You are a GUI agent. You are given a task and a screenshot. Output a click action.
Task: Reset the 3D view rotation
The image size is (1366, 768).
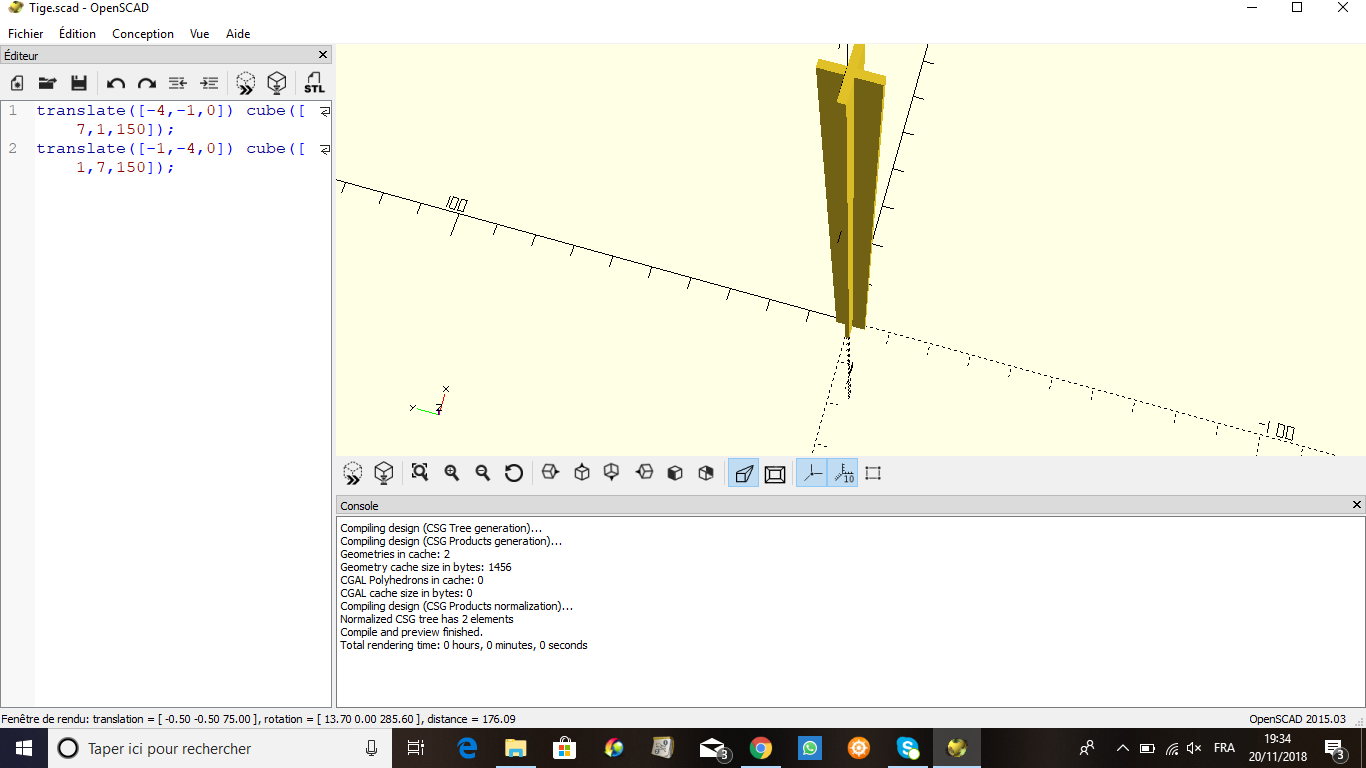click(x=514, y=473)
